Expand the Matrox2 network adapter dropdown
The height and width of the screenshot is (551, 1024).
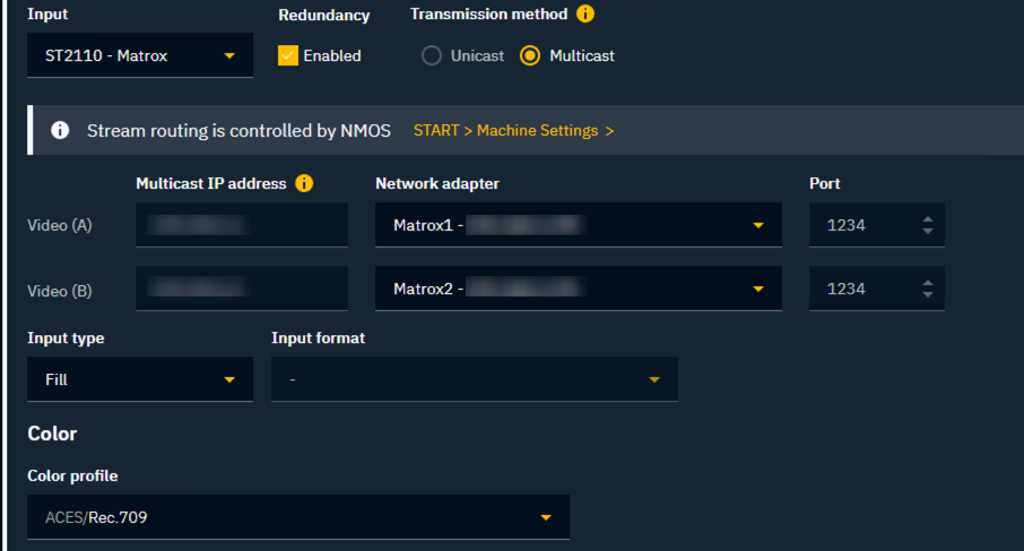click(578, 289)
